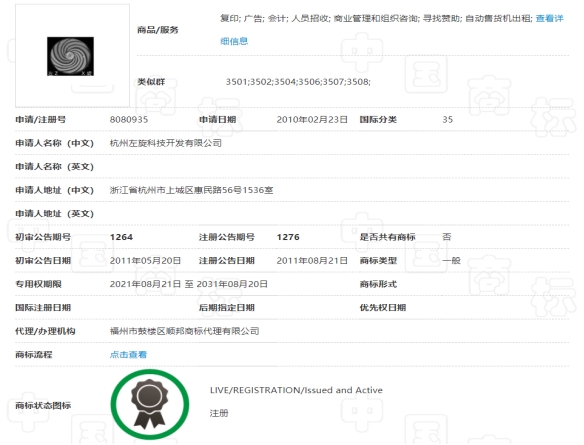Open the spiral trademark image thumbnail
Viewport: 584px width, 445px height.
(70, 56)
